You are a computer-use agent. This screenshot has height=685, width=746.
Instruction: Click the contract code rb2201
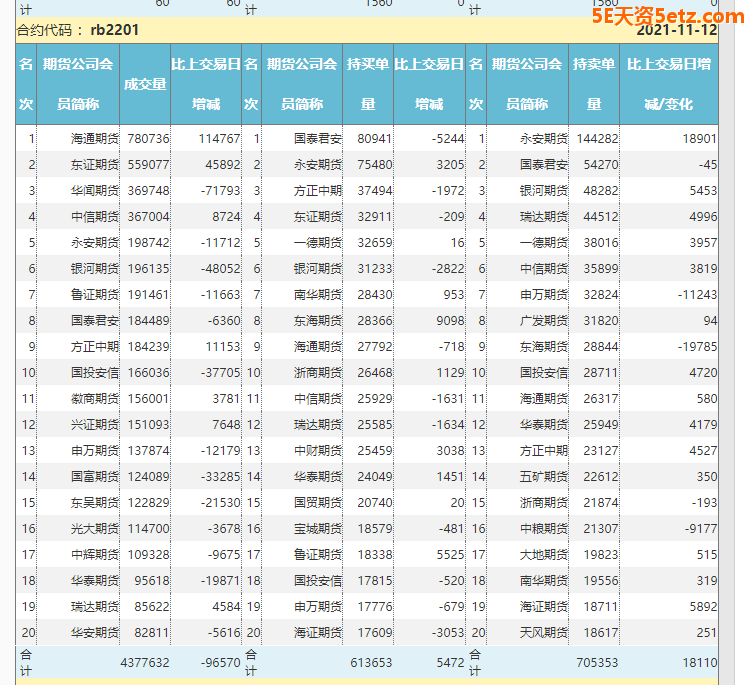coord(114,30)
